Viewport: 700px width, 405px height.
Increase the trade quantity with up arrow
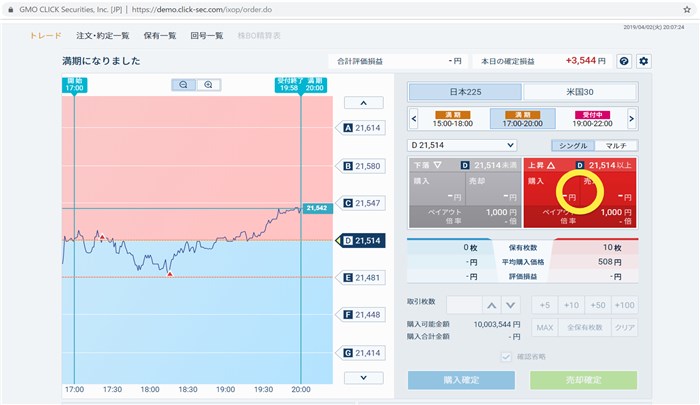point(491,305)
